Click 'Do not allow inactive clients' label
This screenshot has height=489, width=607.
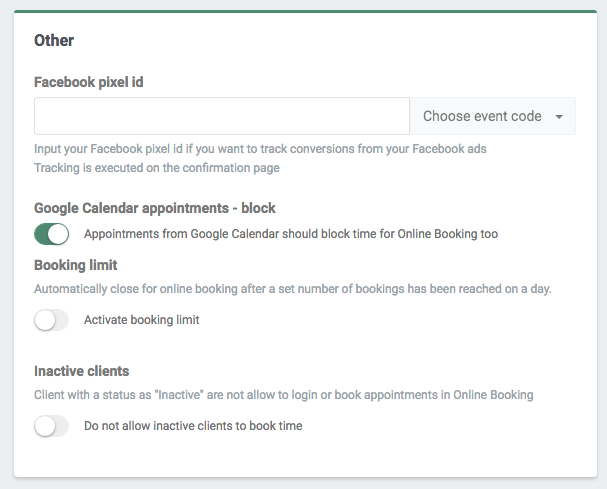coord(193,426)
